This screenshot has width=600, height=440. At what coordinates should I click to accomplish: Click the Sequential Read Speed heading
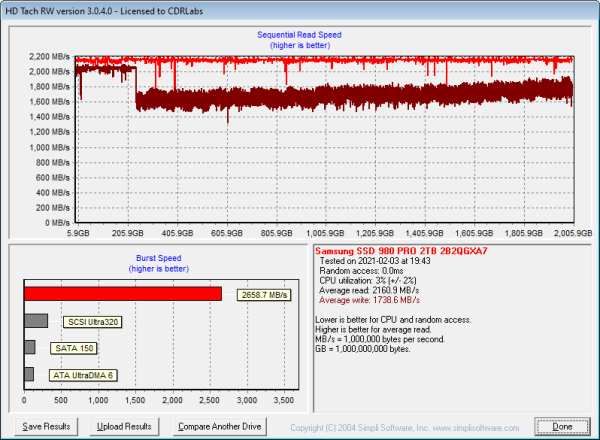pyautogui.click(x=300, y=36)
